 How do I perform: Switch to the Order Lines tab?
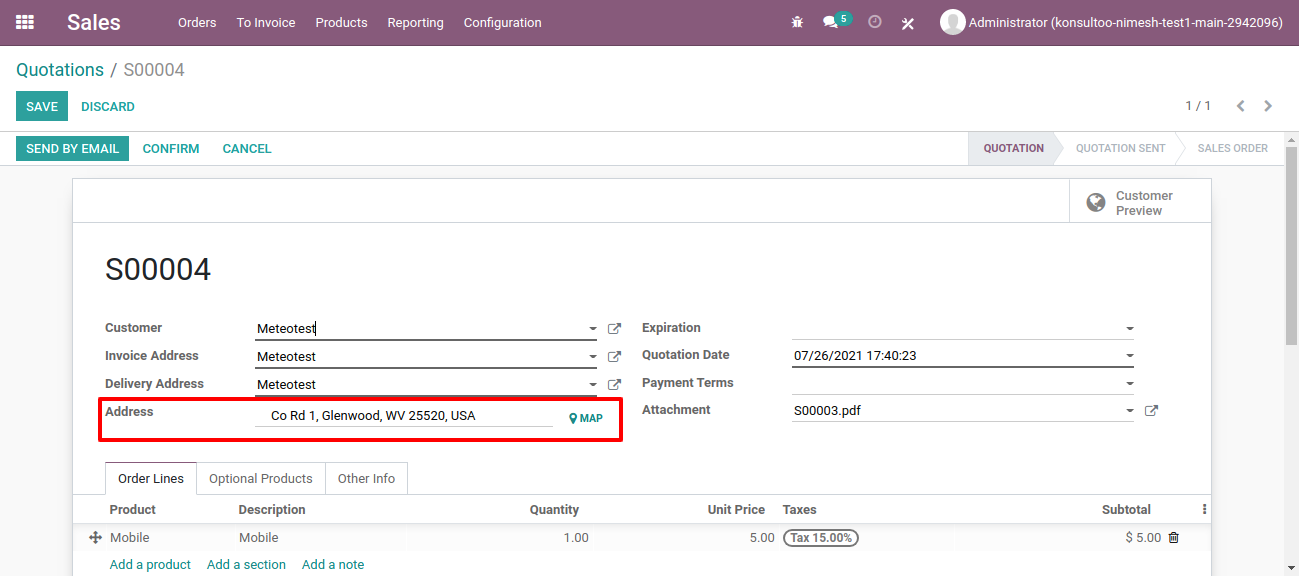pos(151,479)
